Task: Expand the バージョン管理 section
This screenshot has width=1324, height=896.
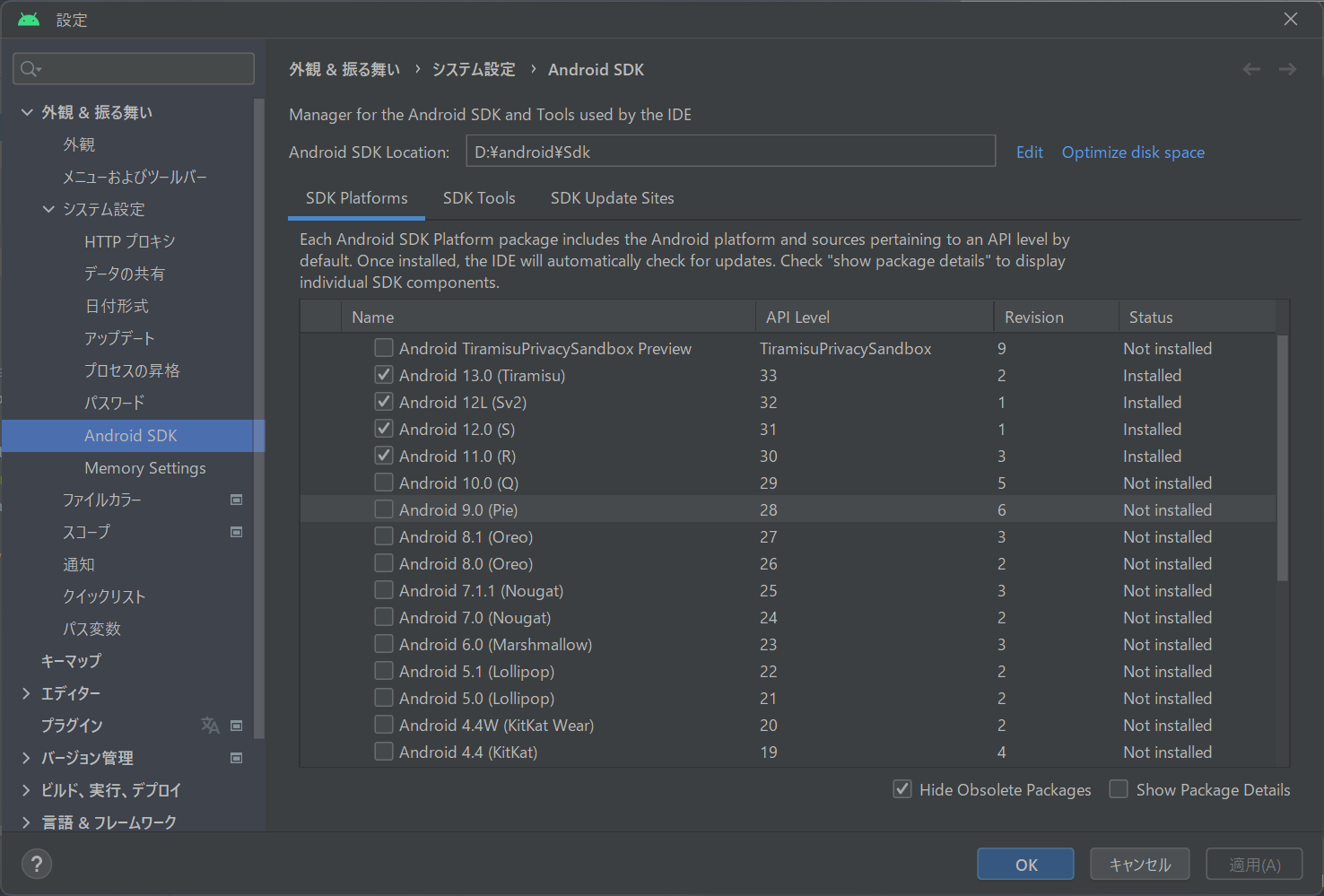Action: (26, 758)
